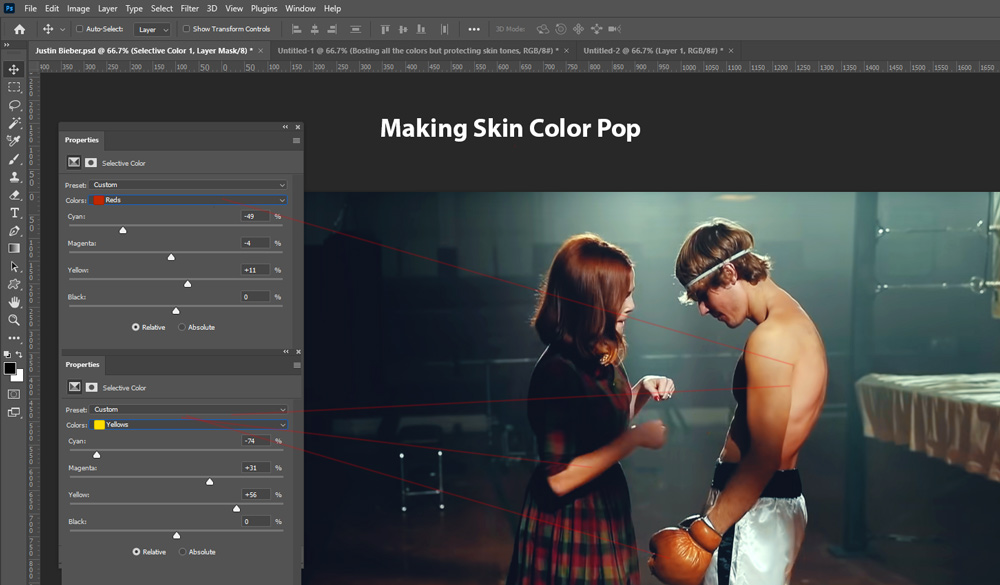The image size is (1000, 585).
Task: Close the Untitled-1 document tab
Action: (x=566, y=50)
